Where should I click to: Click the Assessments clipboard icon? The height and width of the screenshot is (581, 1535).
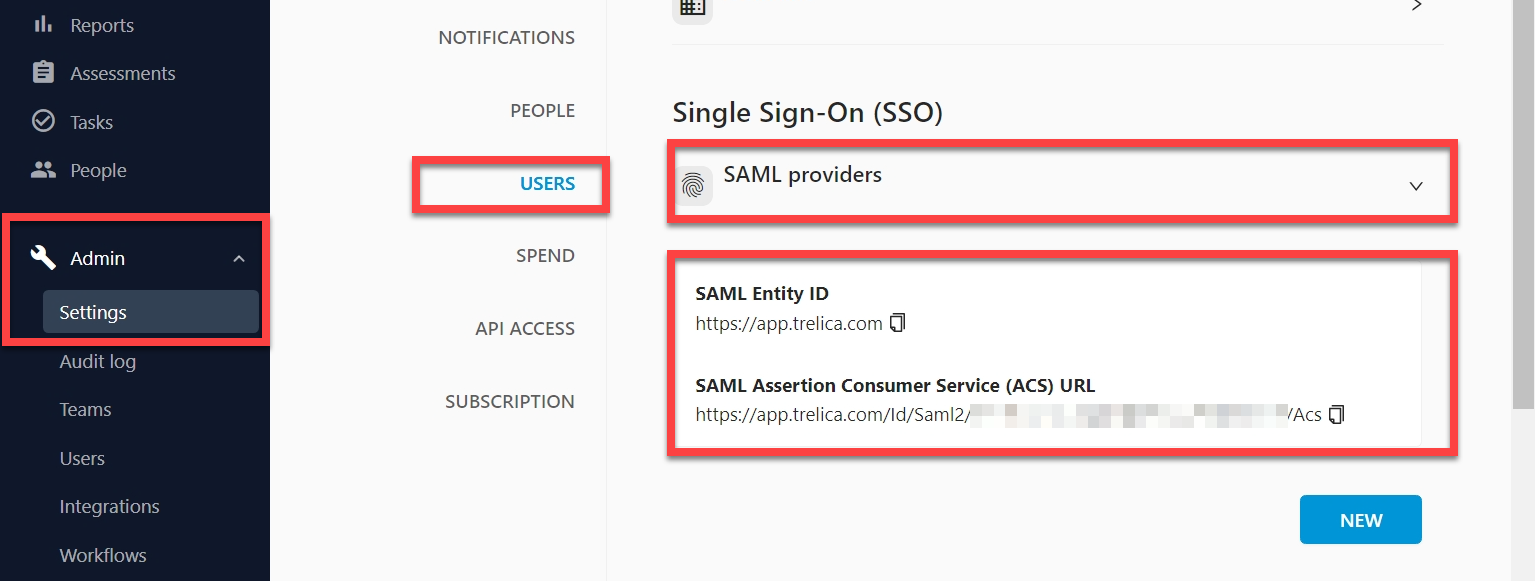[43, 73]
